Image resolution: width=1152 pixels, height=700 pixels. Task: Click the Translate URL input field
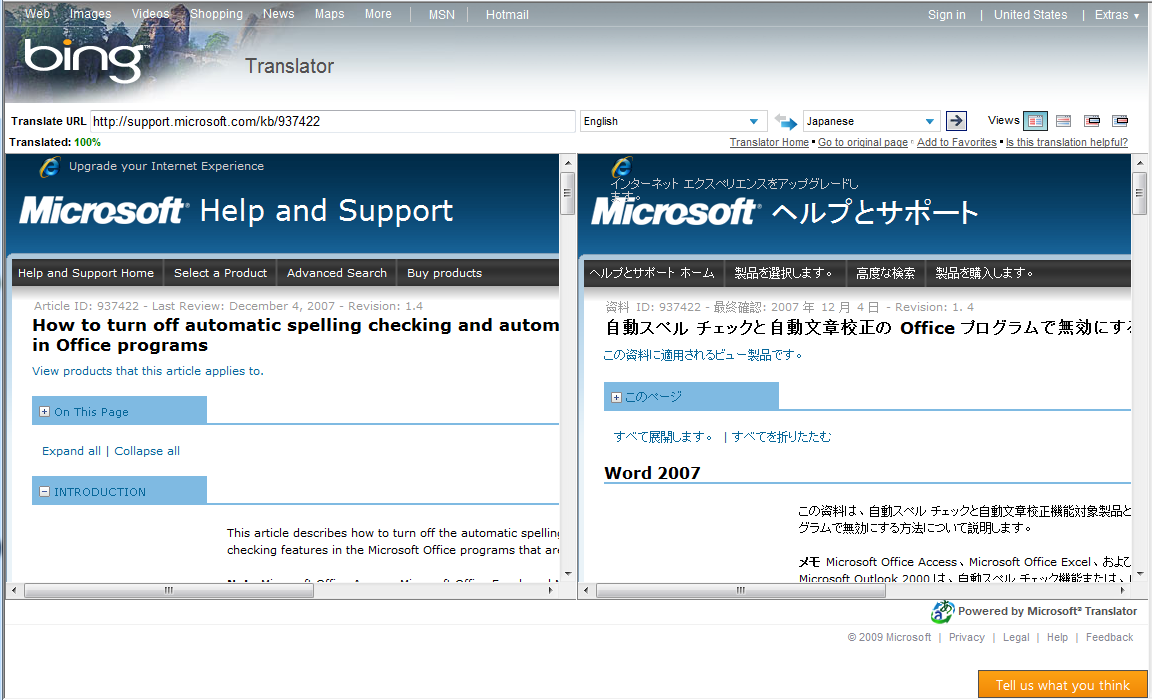(x=332, y=121)
